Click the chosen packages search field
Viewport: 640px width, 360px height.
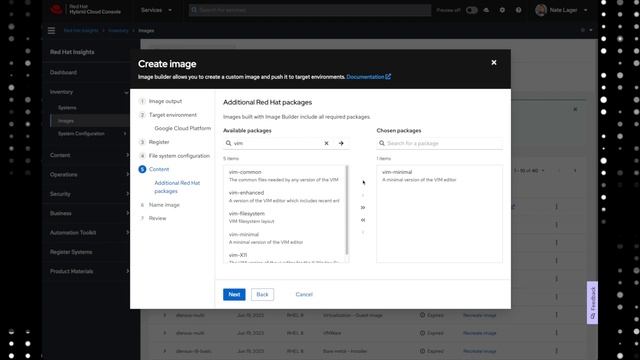pos(439,143)
